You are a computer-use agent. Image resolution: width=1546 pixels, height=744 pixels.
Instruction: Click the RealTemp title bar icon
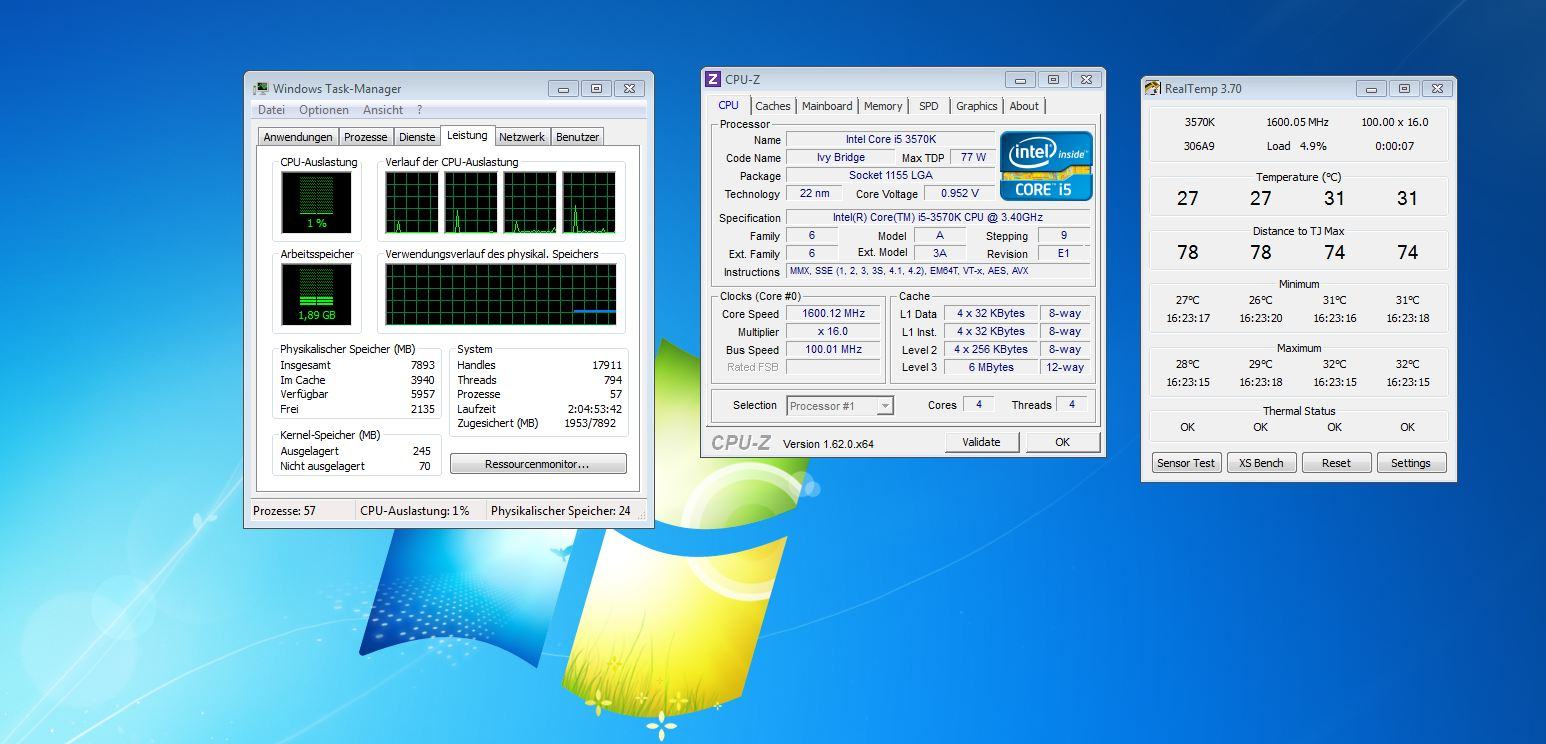1153,89
